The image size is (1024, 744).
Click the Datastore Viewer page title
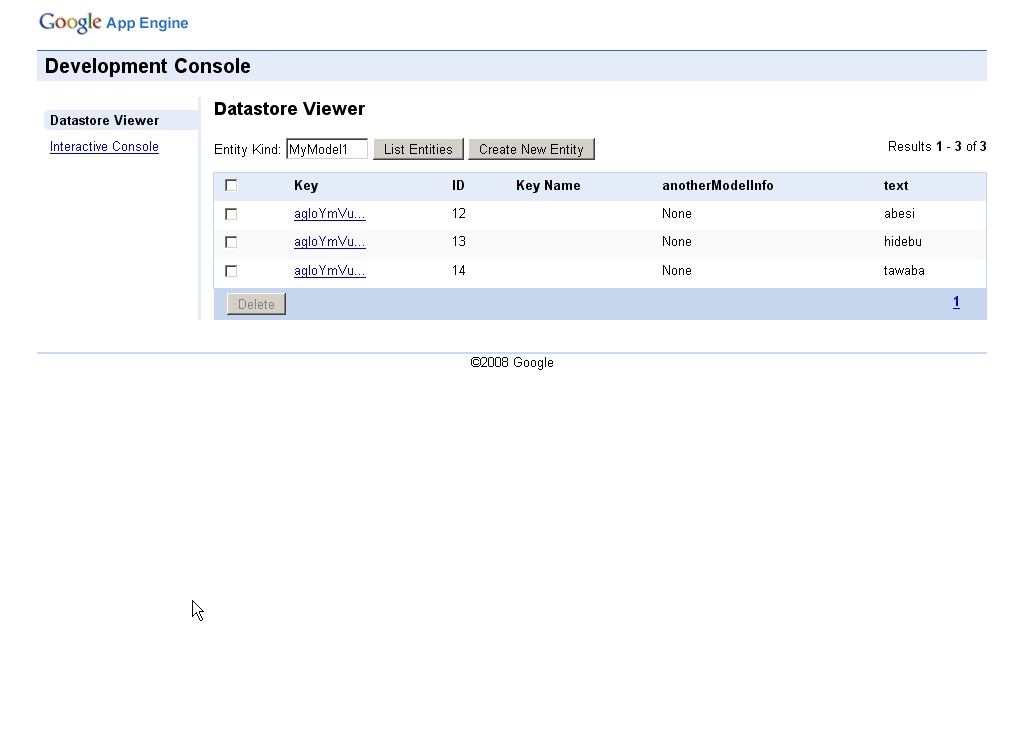click(289, 108)
